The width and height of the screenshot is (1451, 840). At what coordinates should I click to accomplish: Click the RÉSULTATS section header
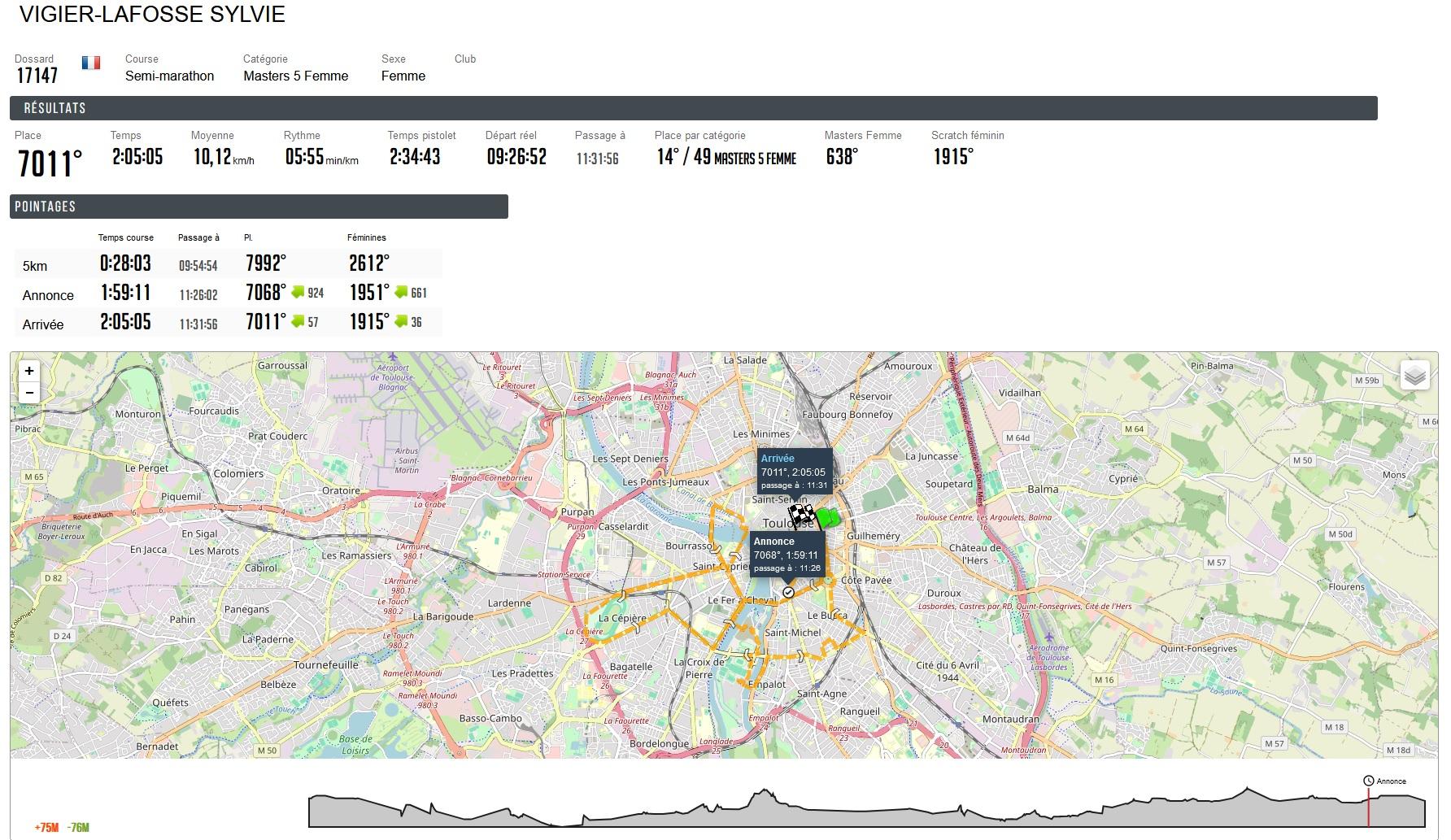(694, 108)
